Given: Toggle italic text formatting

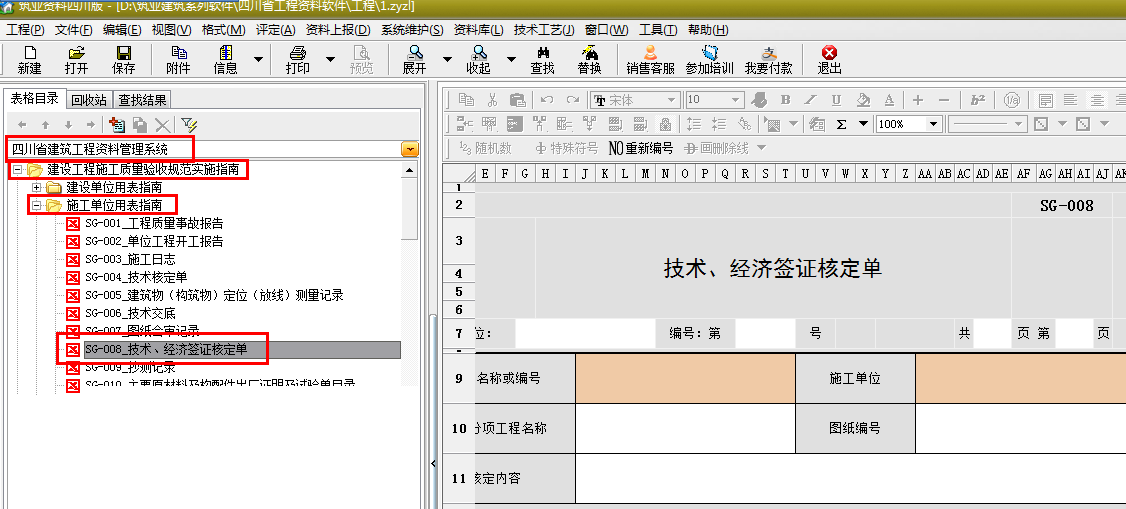Looking at the screenshot, I should [811, 100].
